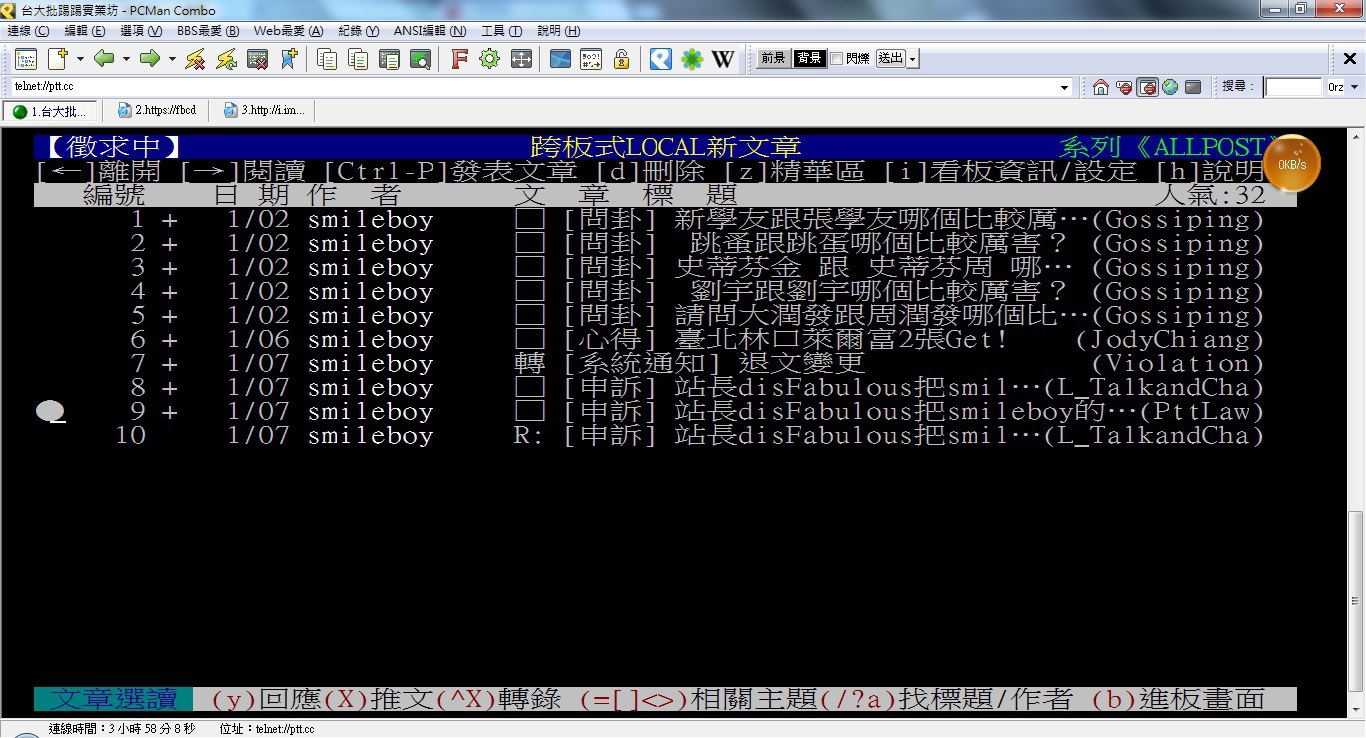Click the paste icon in toolbar
The image size is (1366, 738).
358,59
